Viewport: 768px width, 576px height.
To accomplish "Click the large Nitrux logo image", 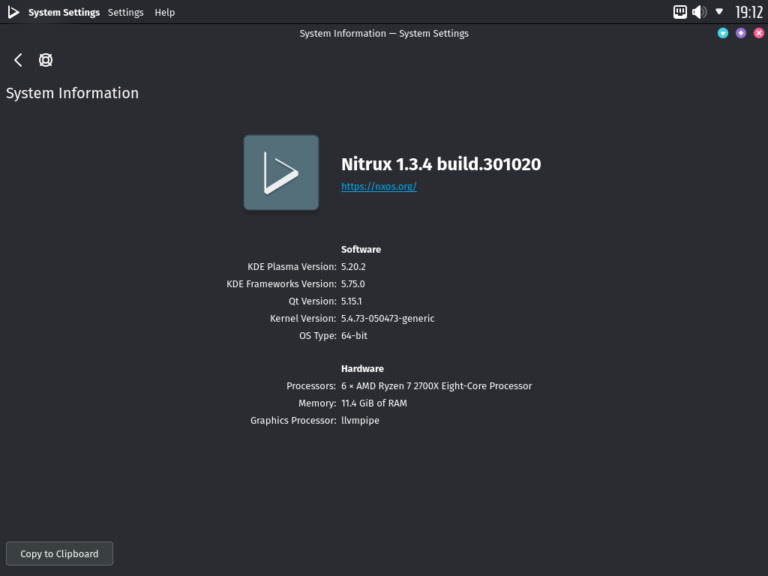I will [281, 173].
